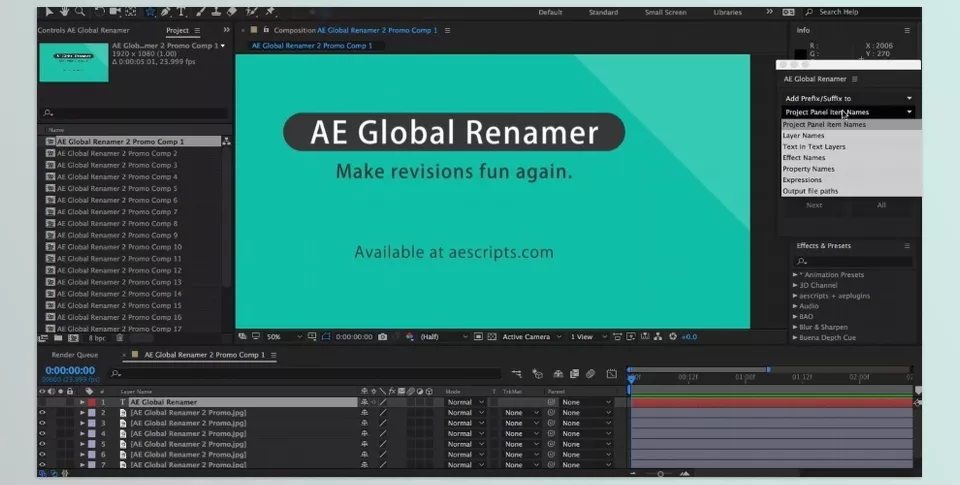This screenshot has height=485, width=960.
Task: Enable frame blending icon in timeline
Action: (x=574, y=374)
